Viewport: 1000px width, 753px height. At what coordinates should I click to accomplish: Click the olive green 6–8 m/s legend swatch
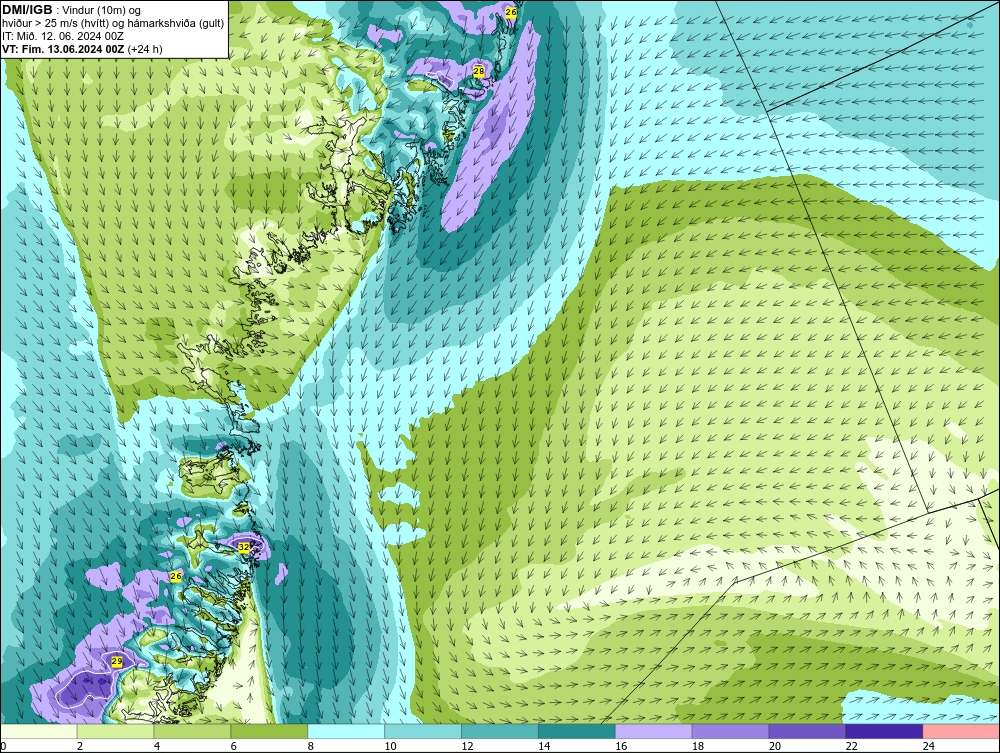pyautogui.click(x=269, y=731)
